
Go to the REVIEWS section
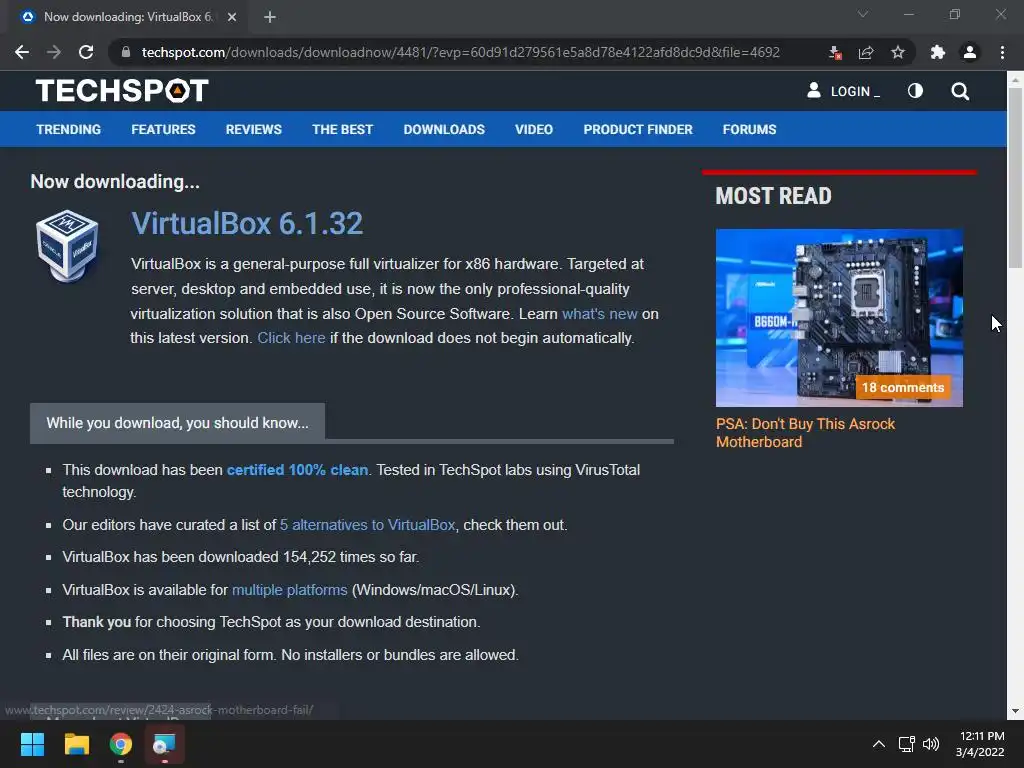click(x=253, y=129)
